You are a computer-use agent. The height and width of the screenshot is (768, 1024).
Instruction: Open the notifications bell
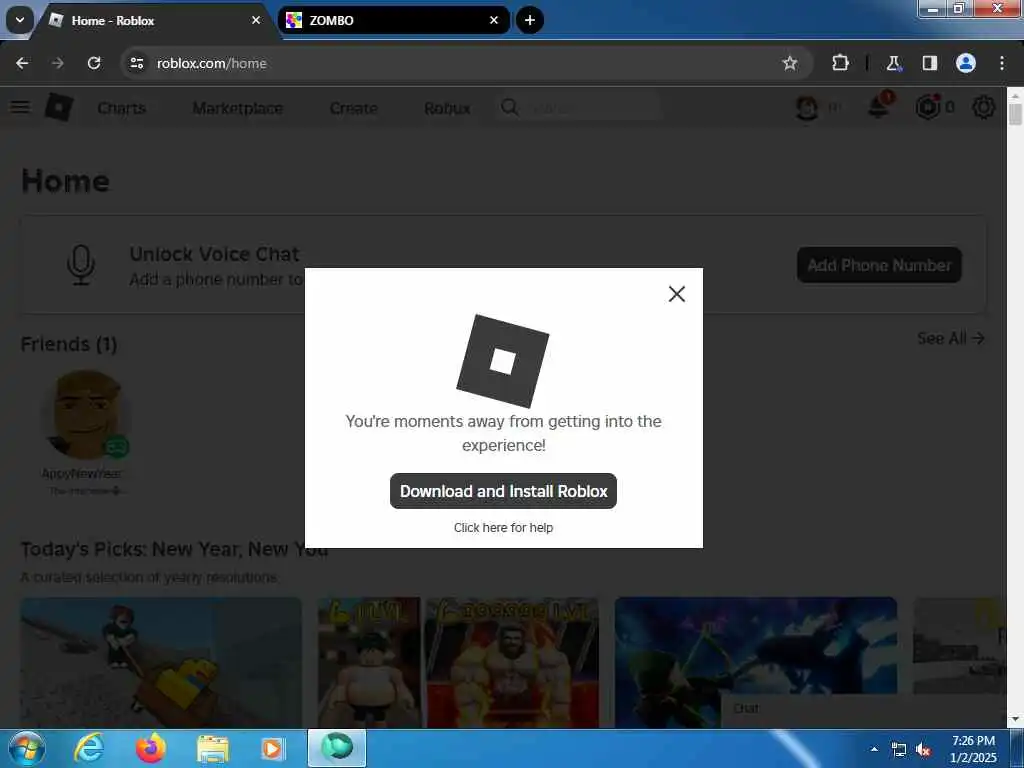[879, 106]
